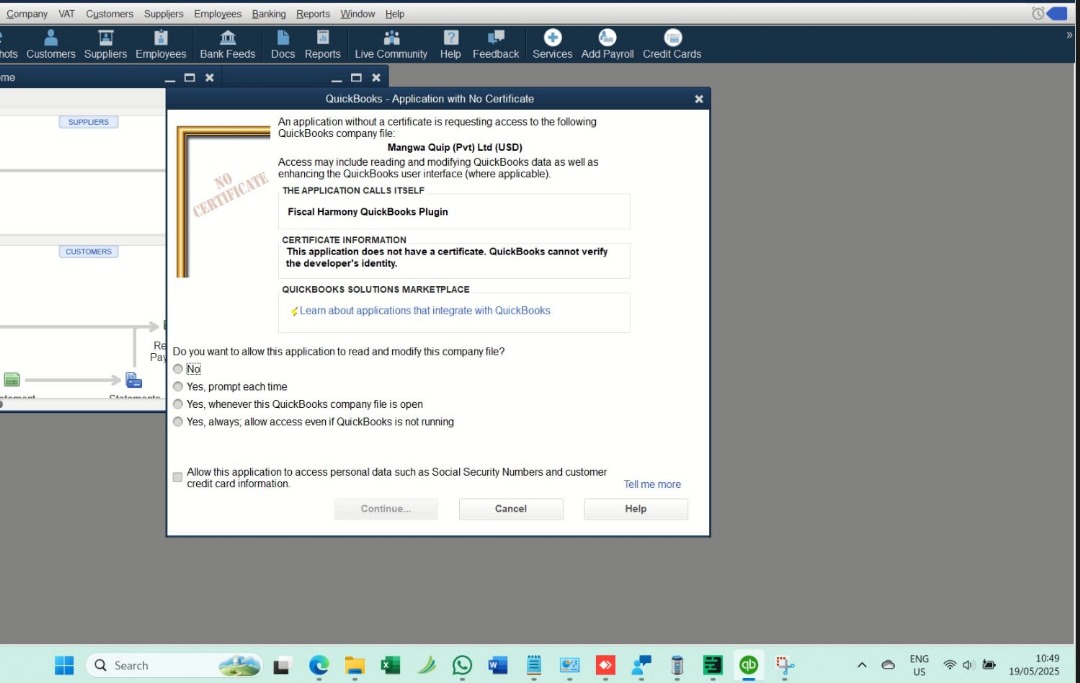Open AnyDesk red taskbar icon
Viewport: 1080px width, 683px height.
point(605,665)
